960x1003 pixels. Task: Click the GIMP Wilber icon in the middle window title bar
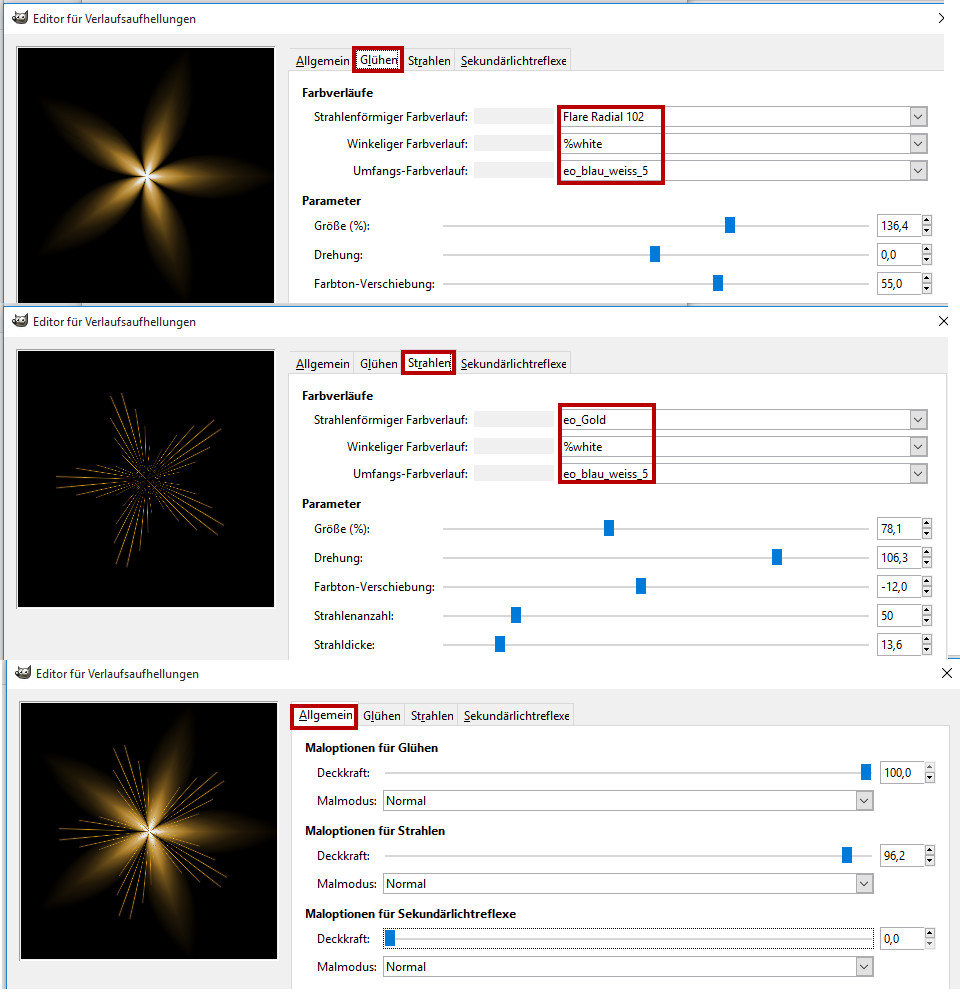click(20, 320)
